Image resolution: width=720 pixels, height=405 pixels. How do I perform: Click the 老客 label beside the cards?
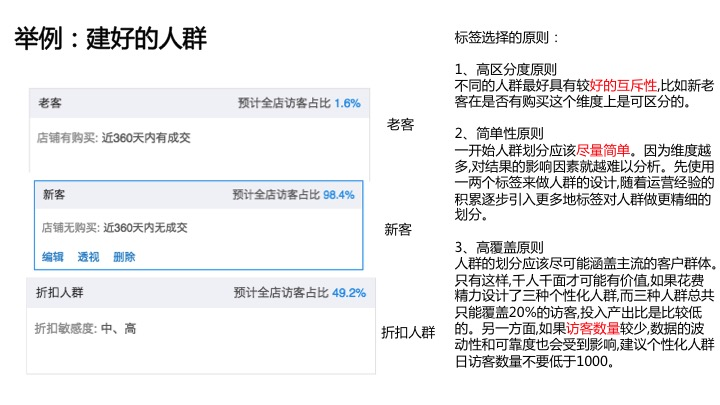400,124
